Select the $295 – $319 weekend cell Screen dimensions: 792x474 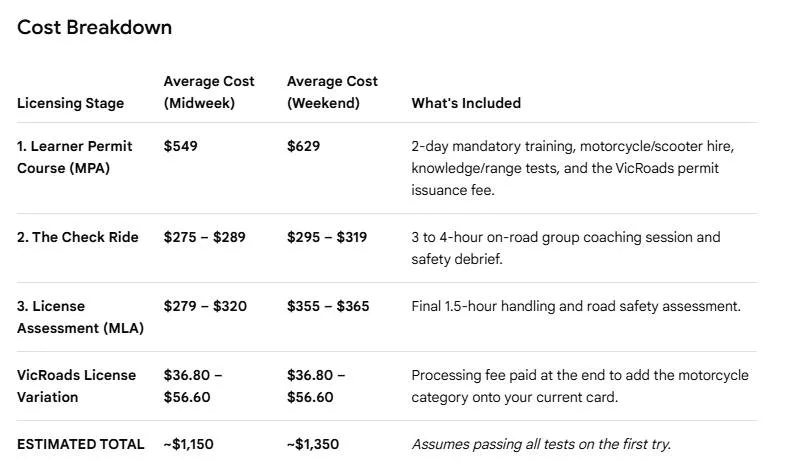[327, 237]
